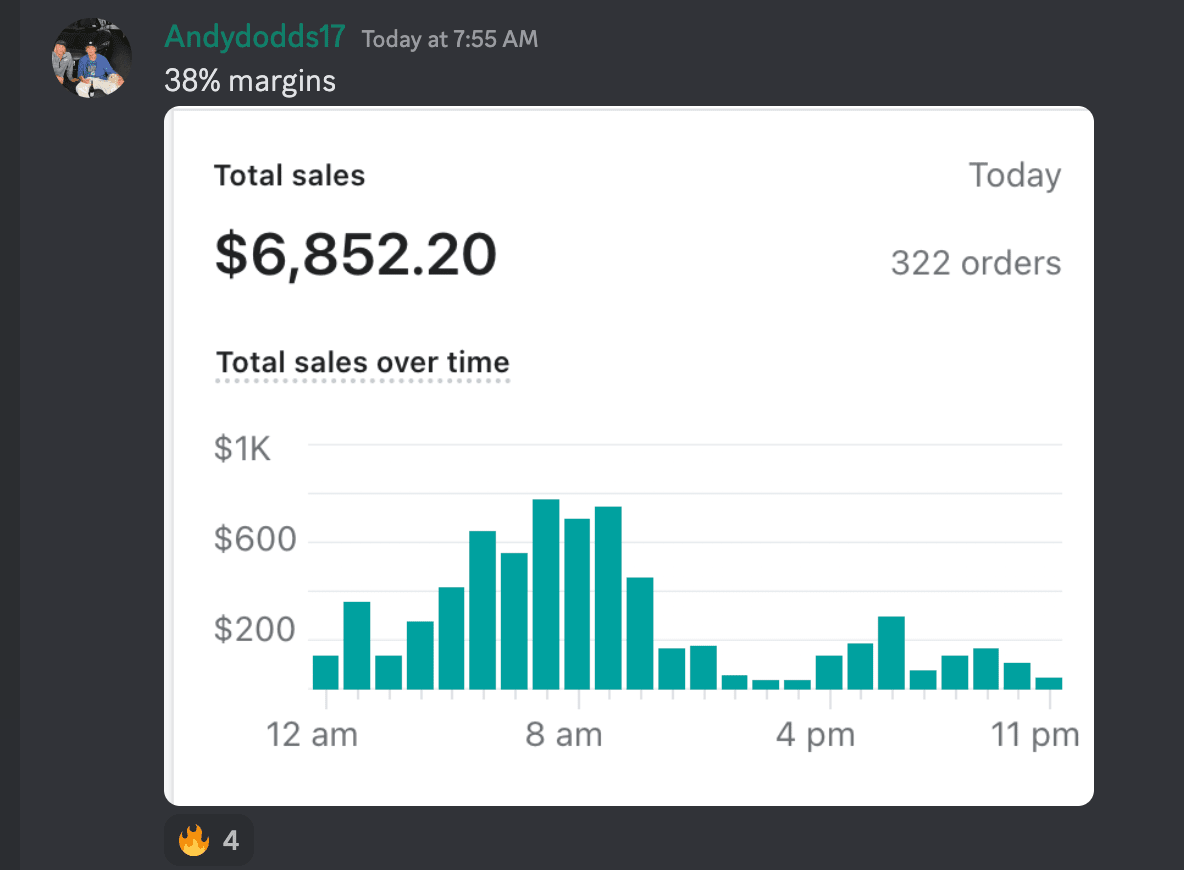
Task: Click the "Total sales" heading
Action: [289, 176]
